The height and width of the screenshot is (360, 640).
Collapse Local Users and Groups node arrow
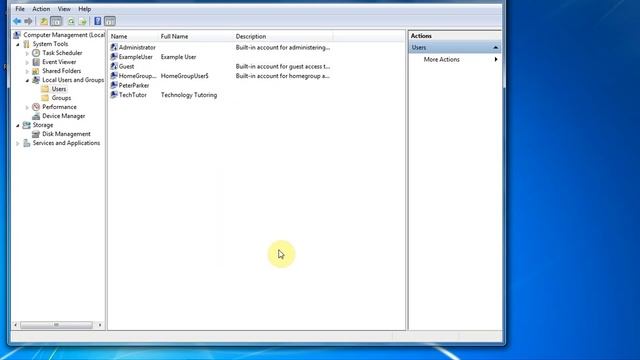(x=27, y=80)
